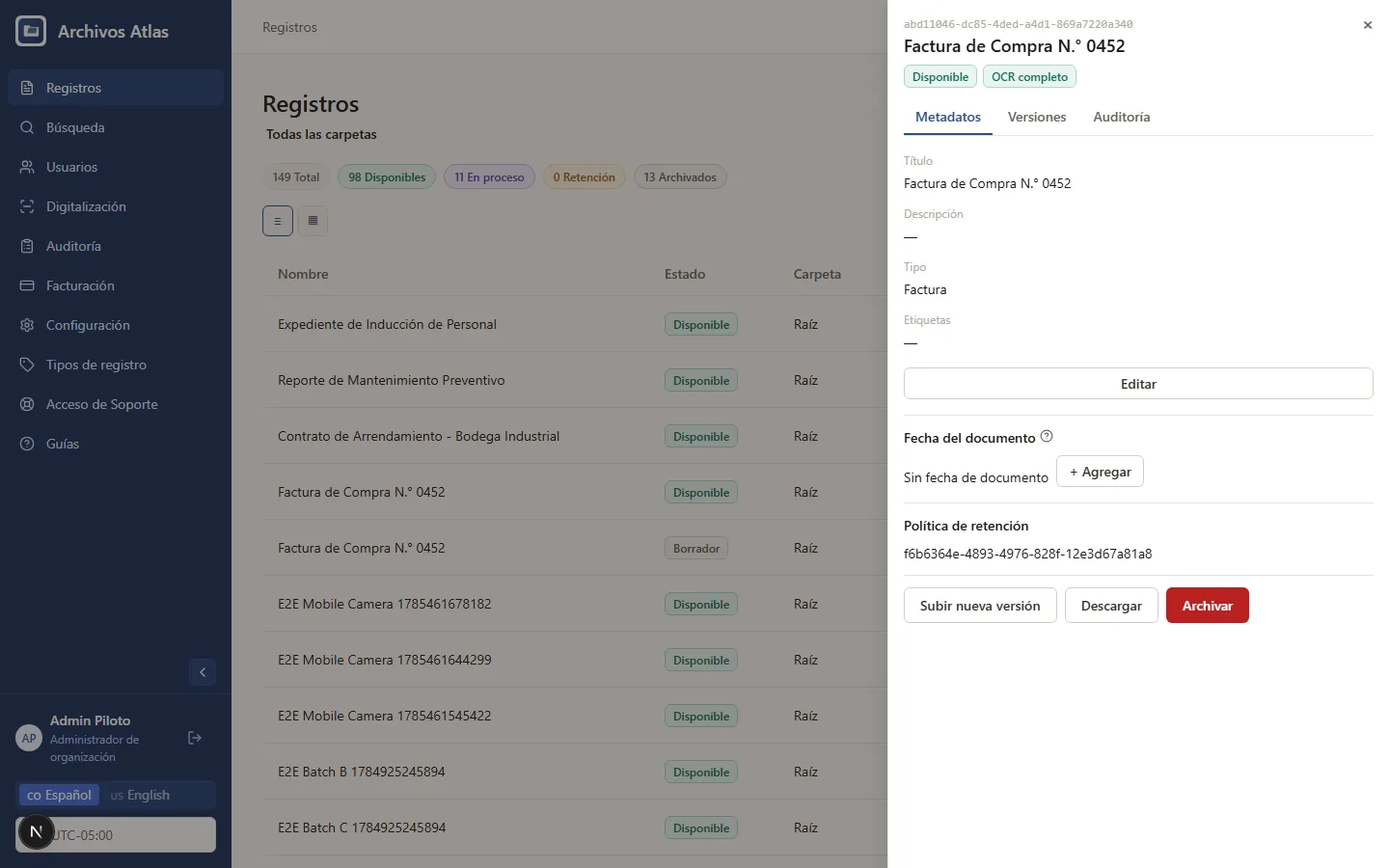The height and width of the screenshot is (868, 1389).
Task: Click the logout icon next to Admin Piloto
Action: 195,738
